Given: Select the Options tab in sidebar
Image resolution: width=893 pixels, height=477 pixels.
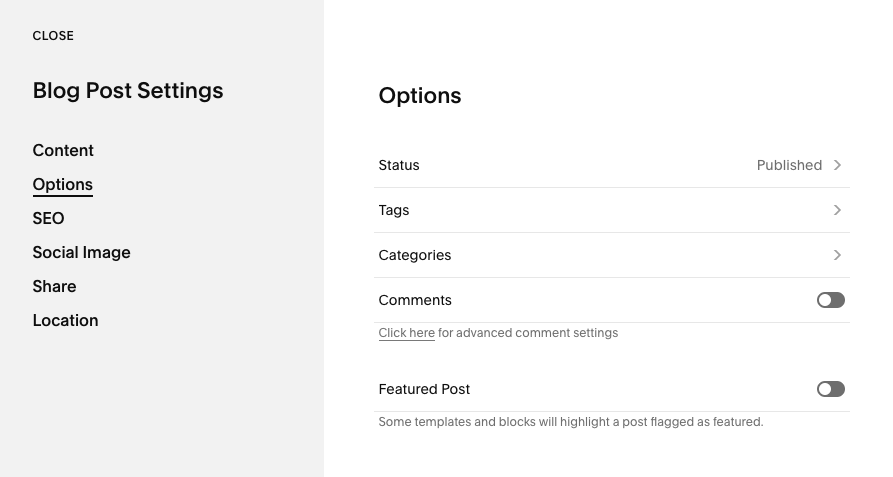Looking at the screenshot, I should tap(62, 185).
